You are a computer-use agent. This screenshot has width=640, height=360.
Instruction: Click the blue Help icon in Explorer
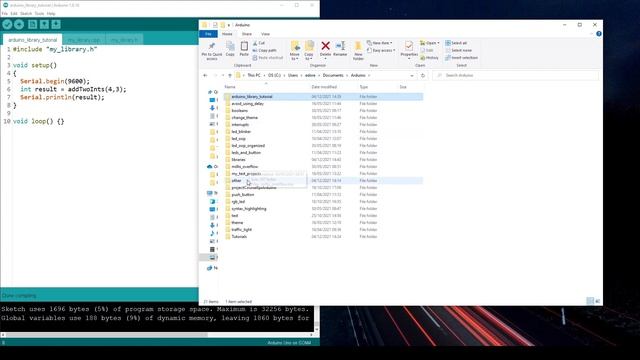[598, 34]
